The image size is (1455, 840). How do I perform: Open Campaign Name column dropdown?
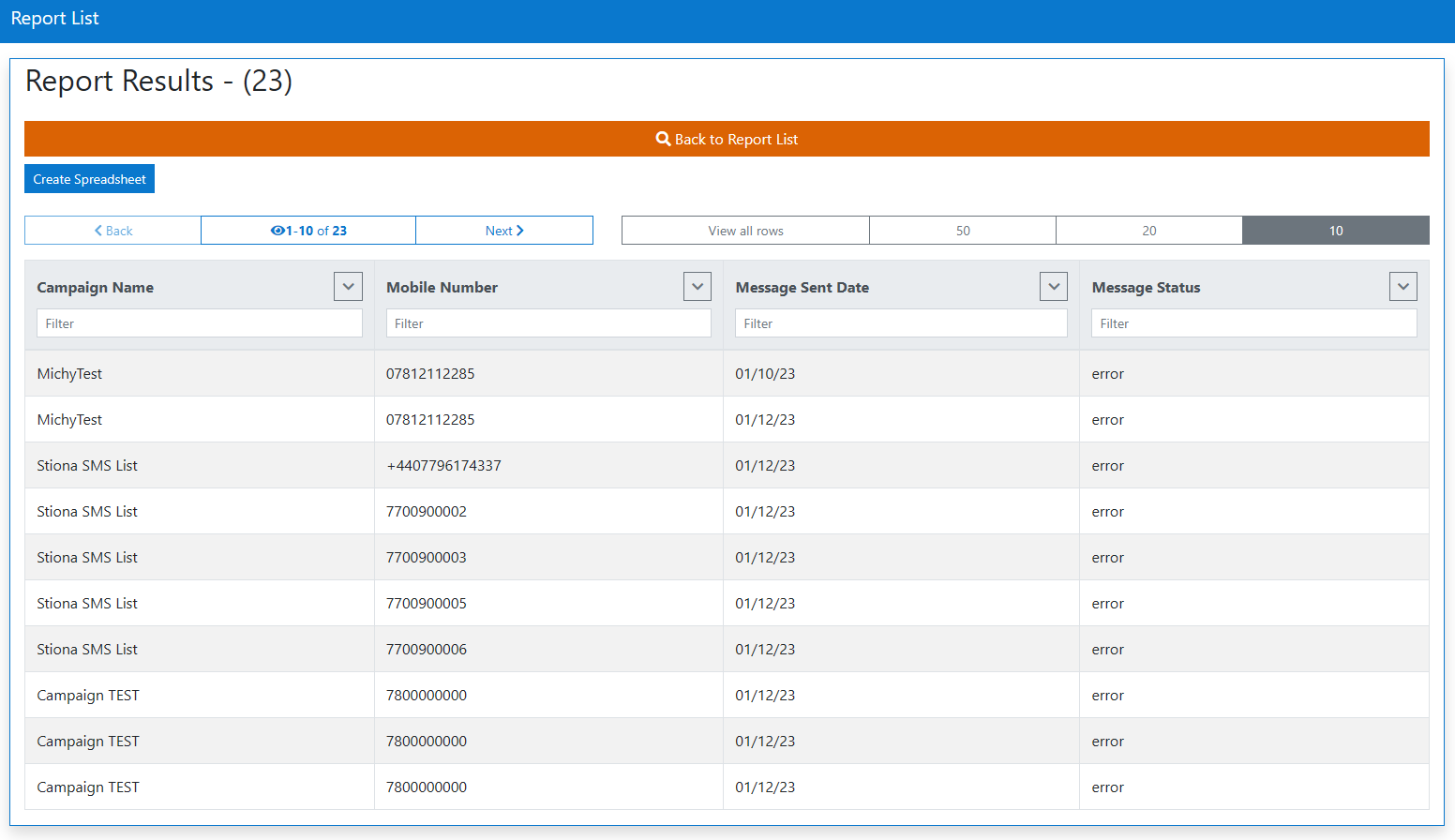pyautogui.click(x=348, y=287)
